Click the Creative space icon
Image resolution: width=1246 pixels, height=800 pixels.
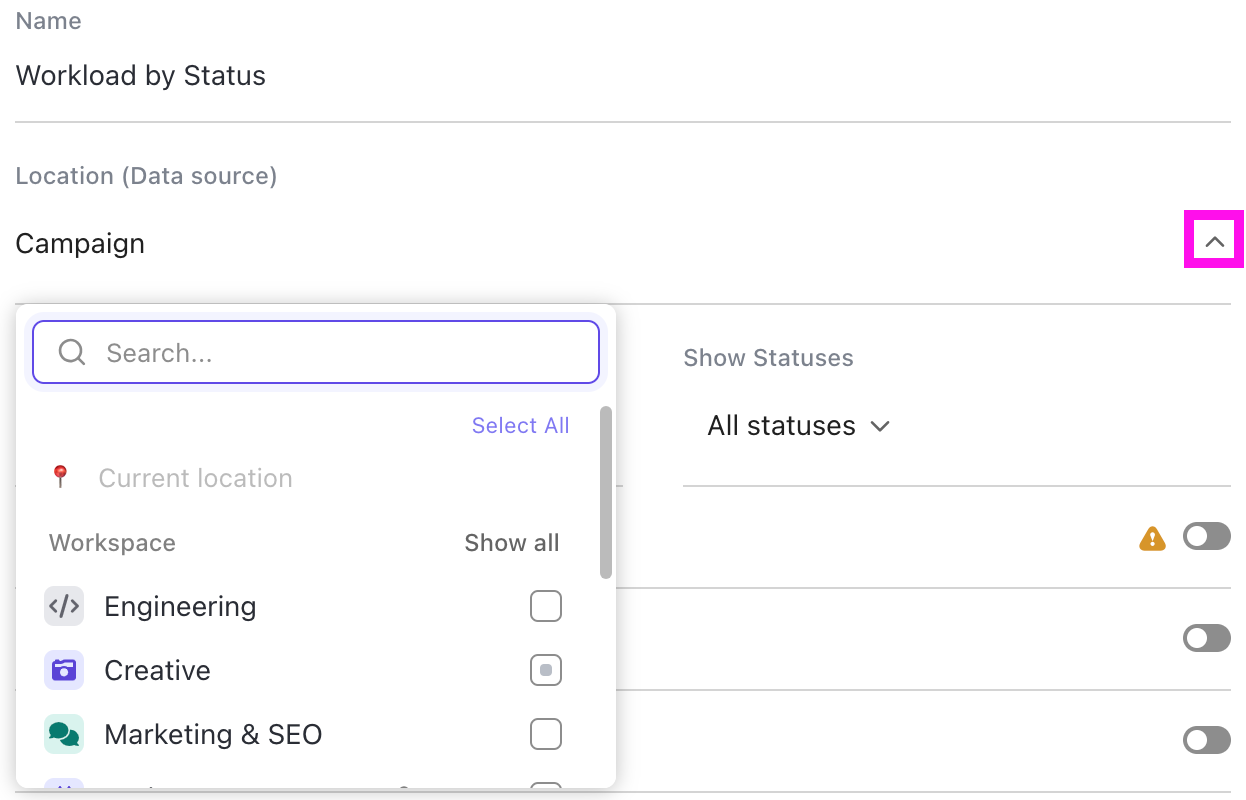64,670
